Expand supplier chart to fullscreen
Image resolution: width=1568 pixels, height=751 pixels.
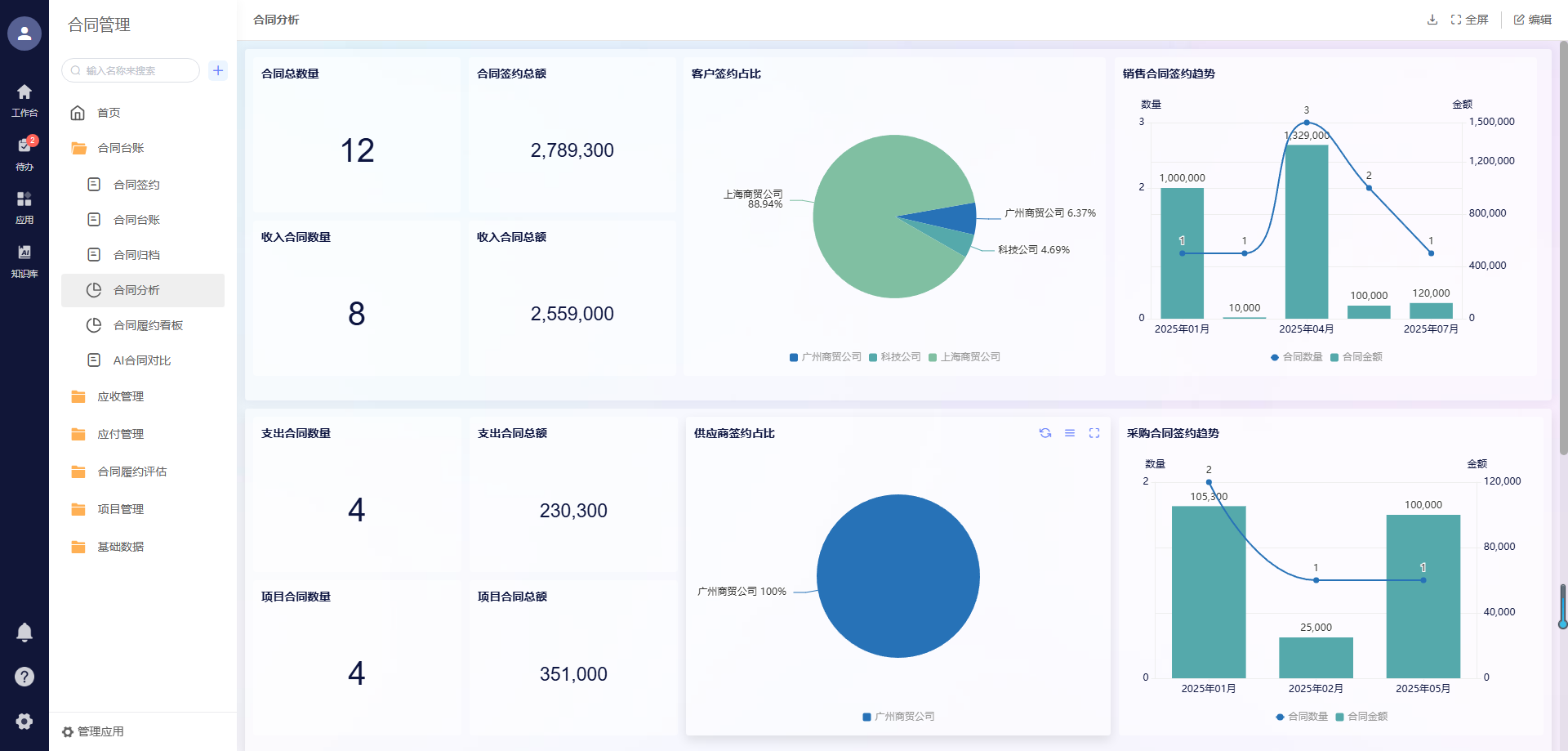tap(1094, 433)
